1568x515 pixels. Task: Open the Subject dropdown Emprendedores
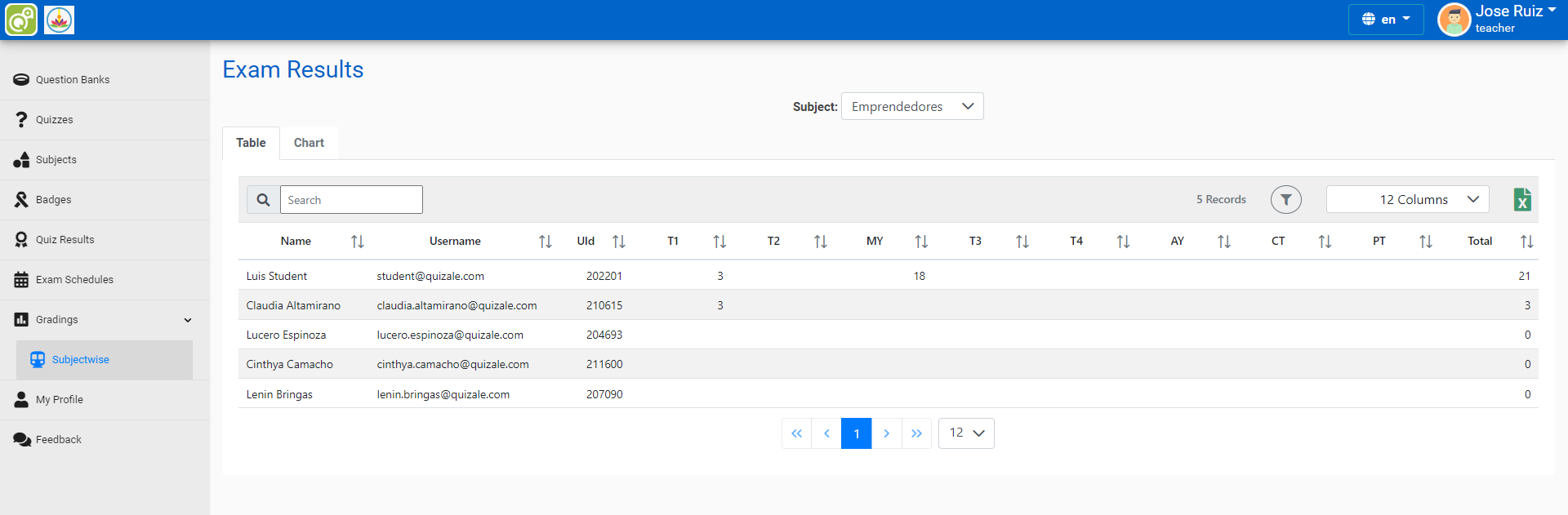pyautogui.click(x=911, y=107)
